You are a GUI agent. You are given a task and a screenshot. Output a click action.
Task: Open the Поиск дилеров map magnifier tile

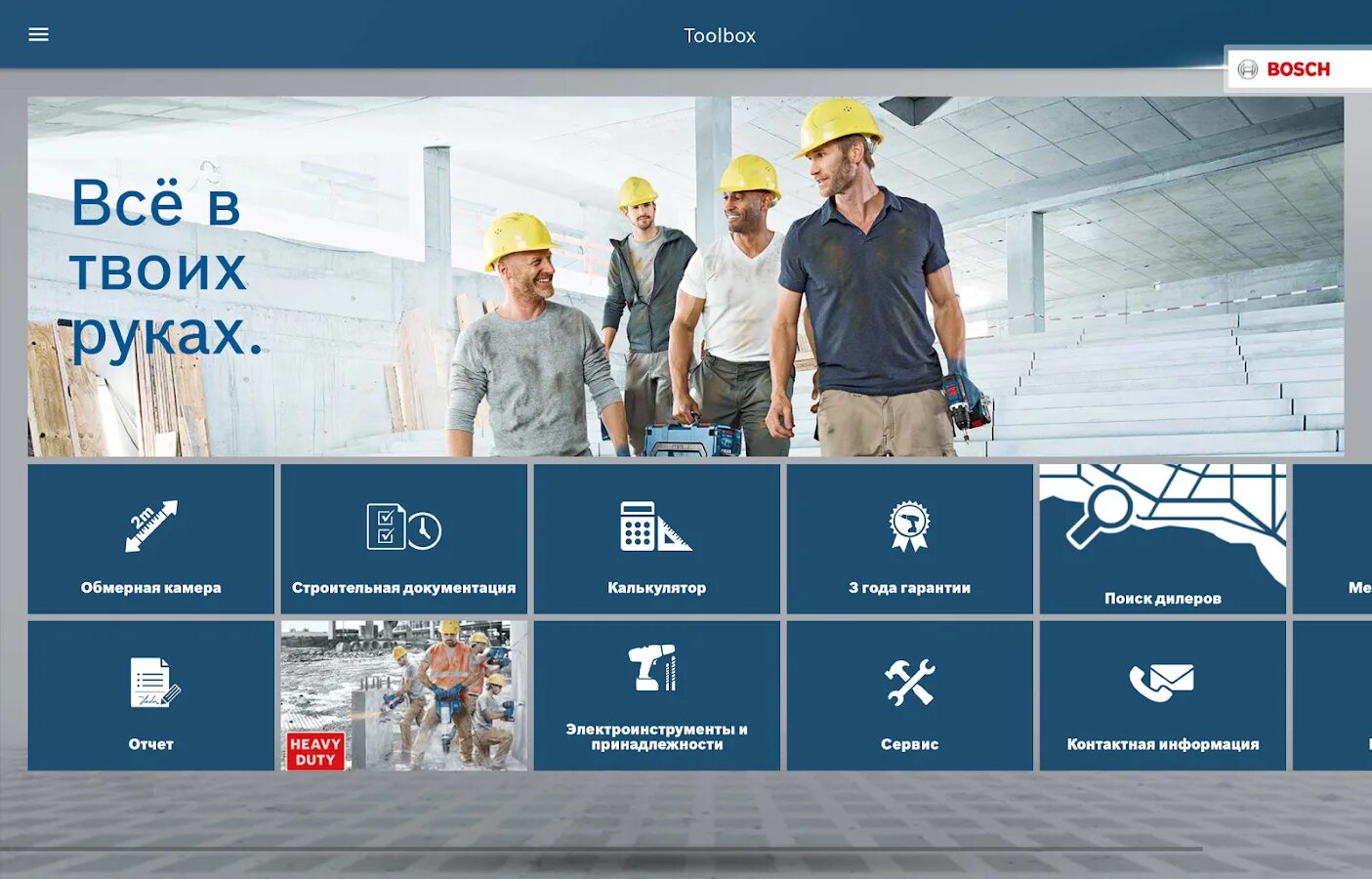pos(1163,539)
